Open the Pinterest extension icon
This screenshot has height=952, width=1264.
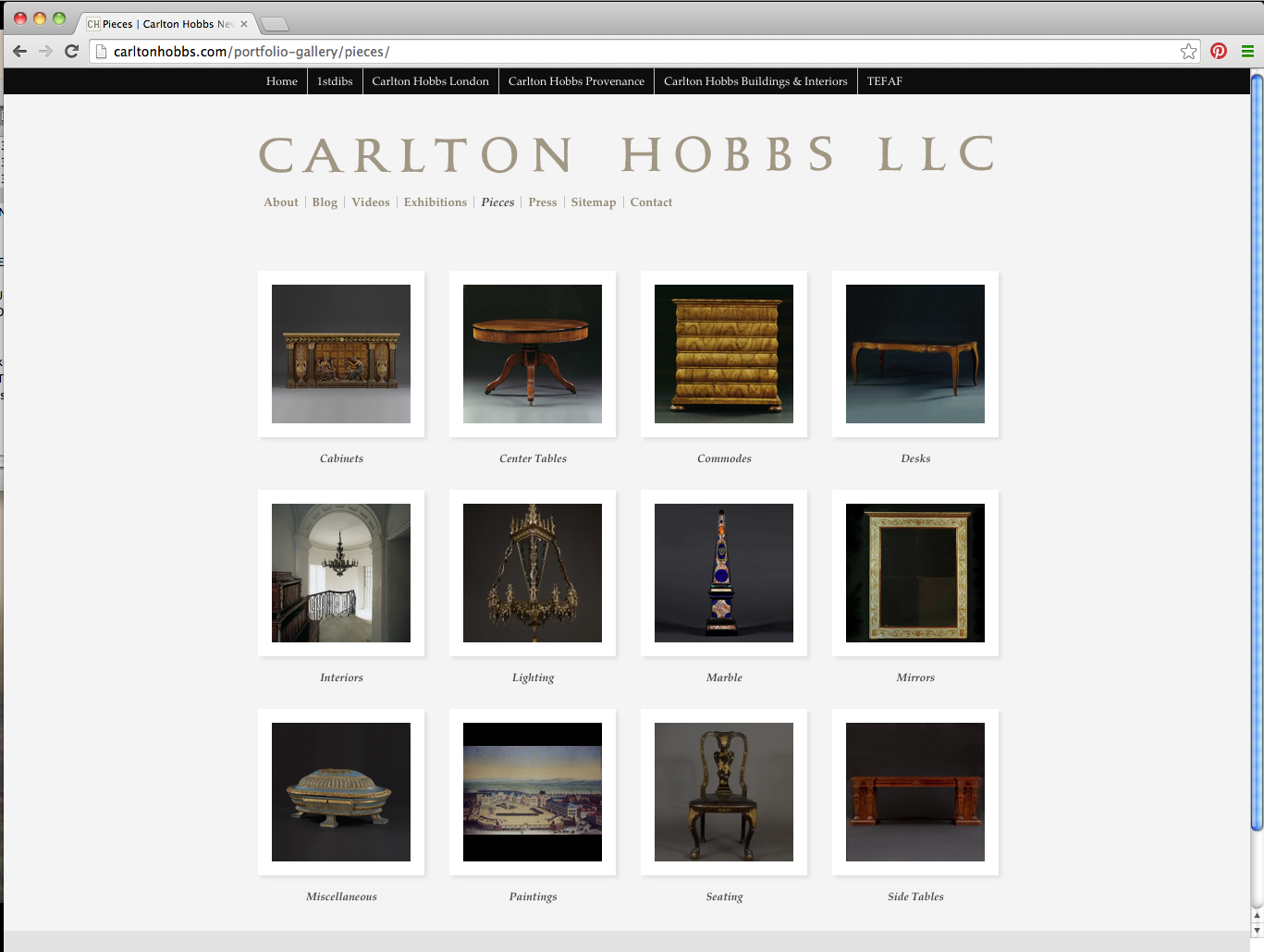pos(1219,52)
